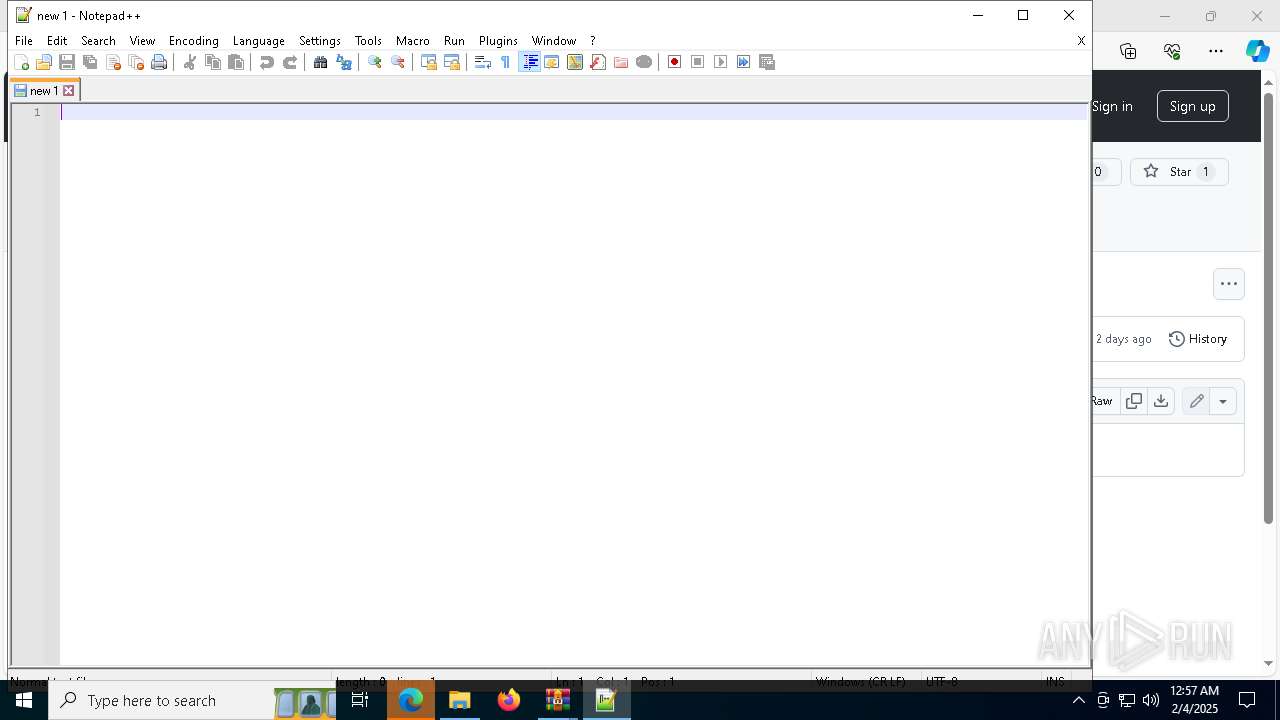
Task: Undo the last action via toolbar
Action: click(267, 62)
